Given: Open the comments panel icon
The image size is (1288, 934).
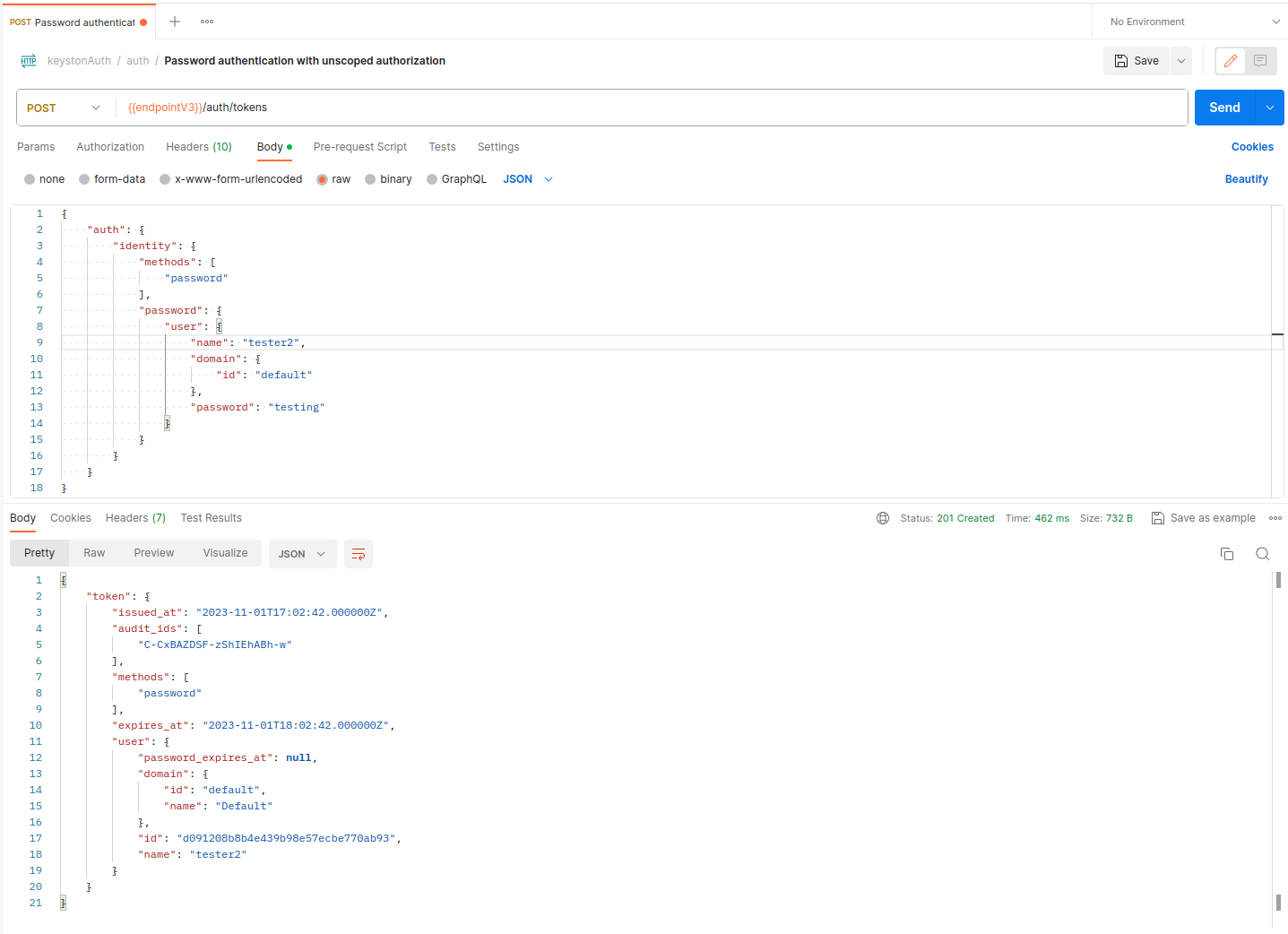Looking at the screenshot, I should [x=1260, y=61].
